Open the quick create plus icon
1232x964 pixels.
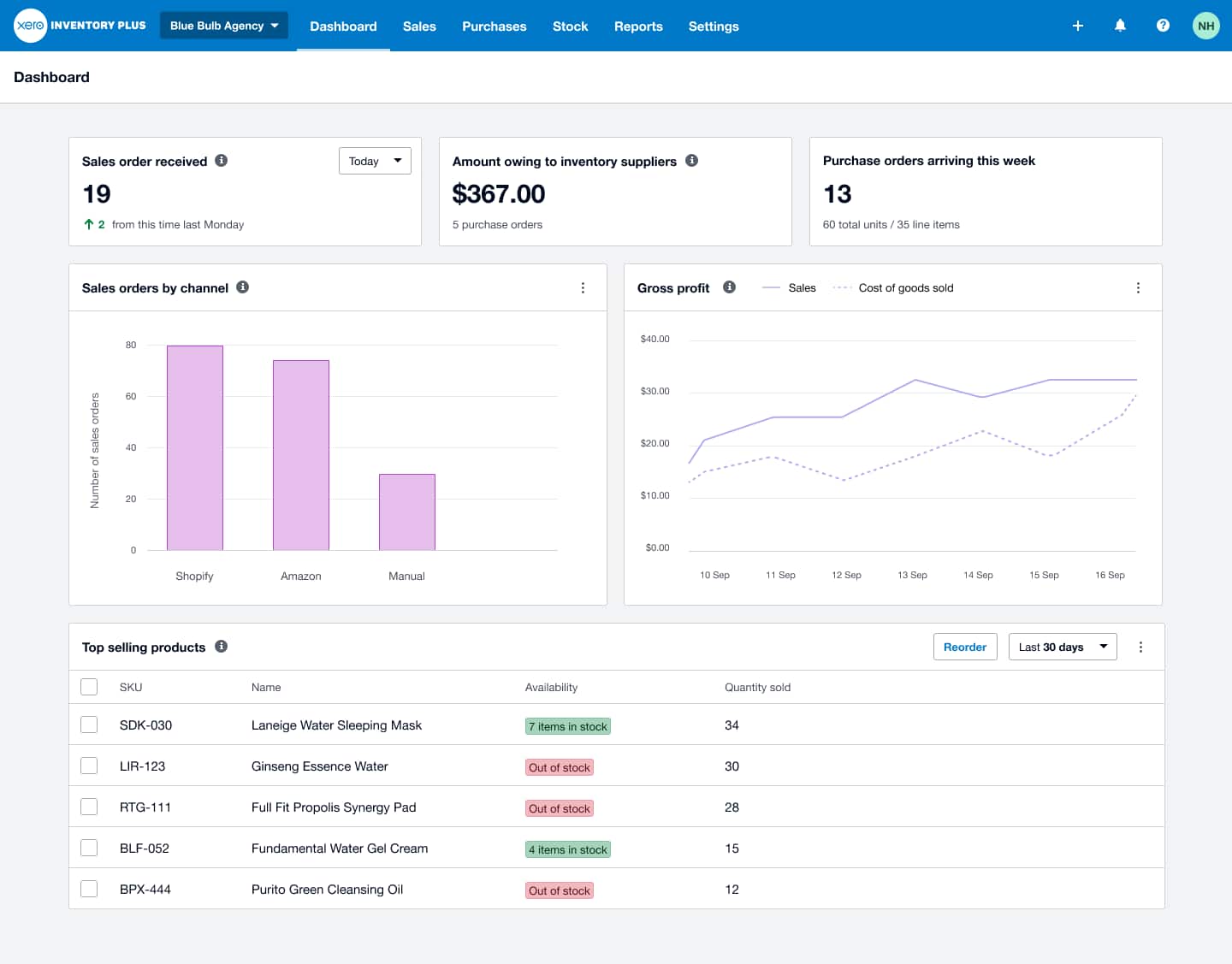click(1077, 26)
